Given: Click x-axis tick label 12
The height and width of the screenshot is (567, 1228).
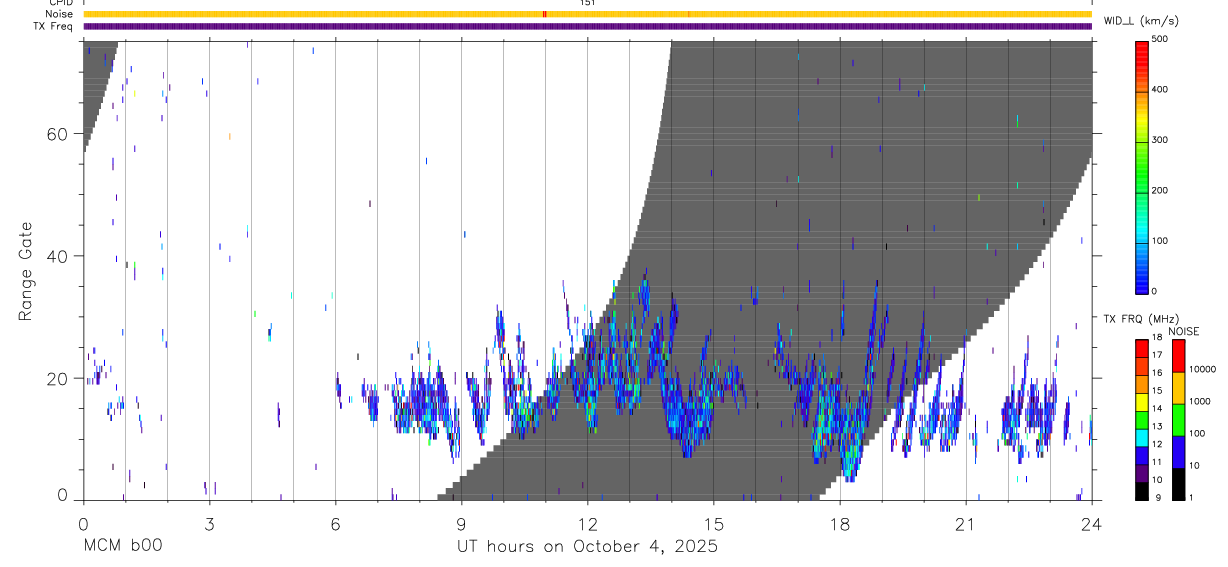Looking at the screenshot, I should [588, 523].
